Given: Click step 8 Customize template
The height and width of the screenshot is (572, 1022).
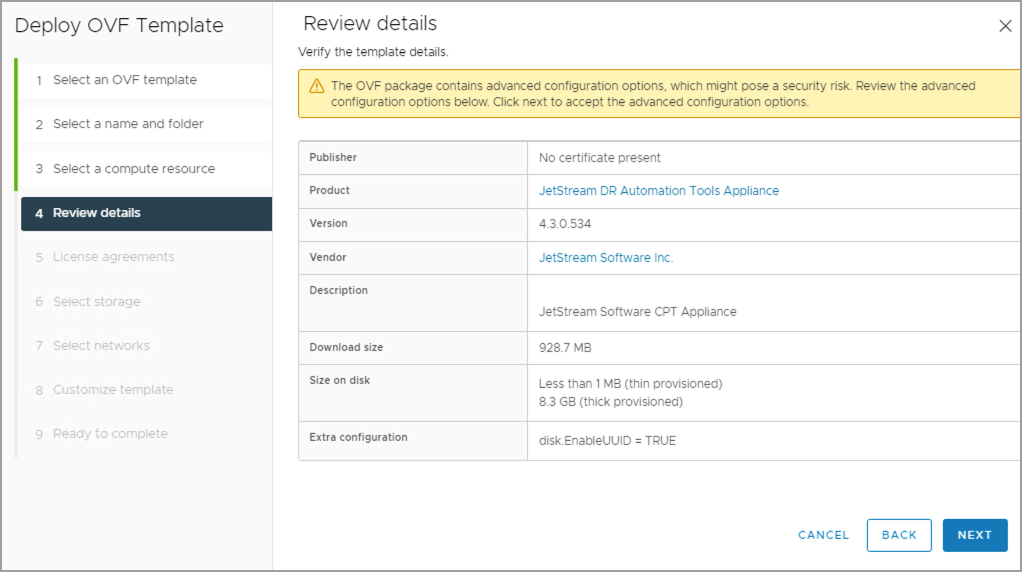Looking at the screenshot, I should pos(112,390).
